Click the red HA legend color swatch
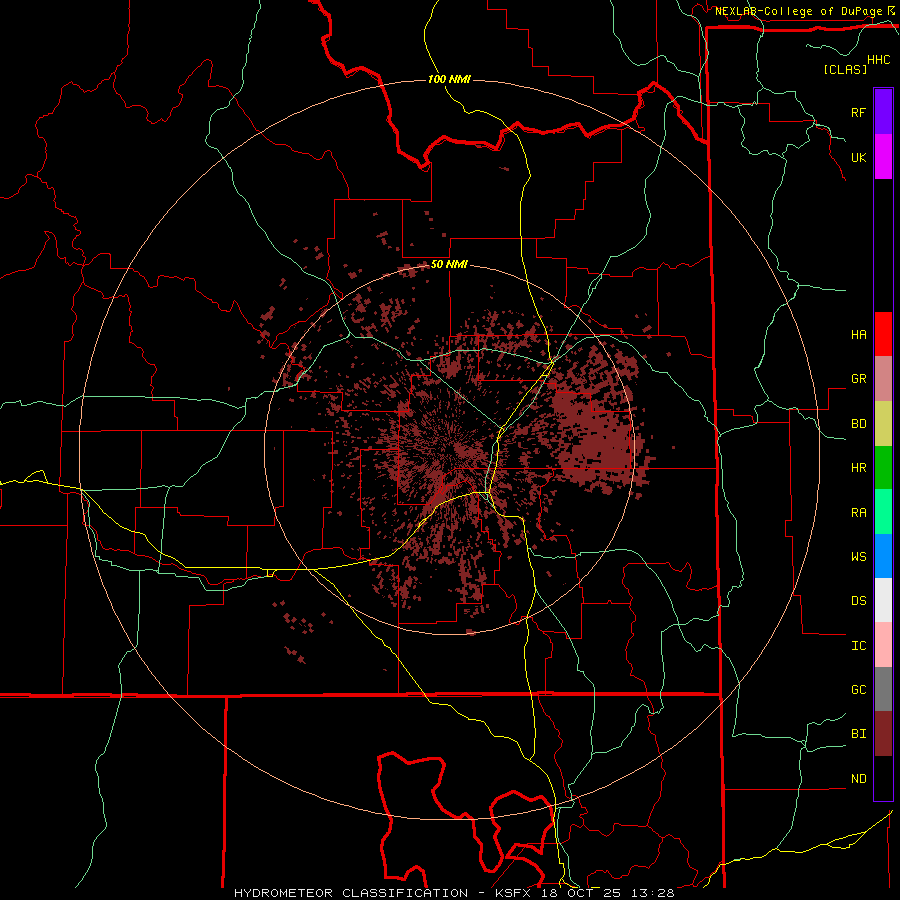Viewport: 900px width, 900px height. pos(883,334)
